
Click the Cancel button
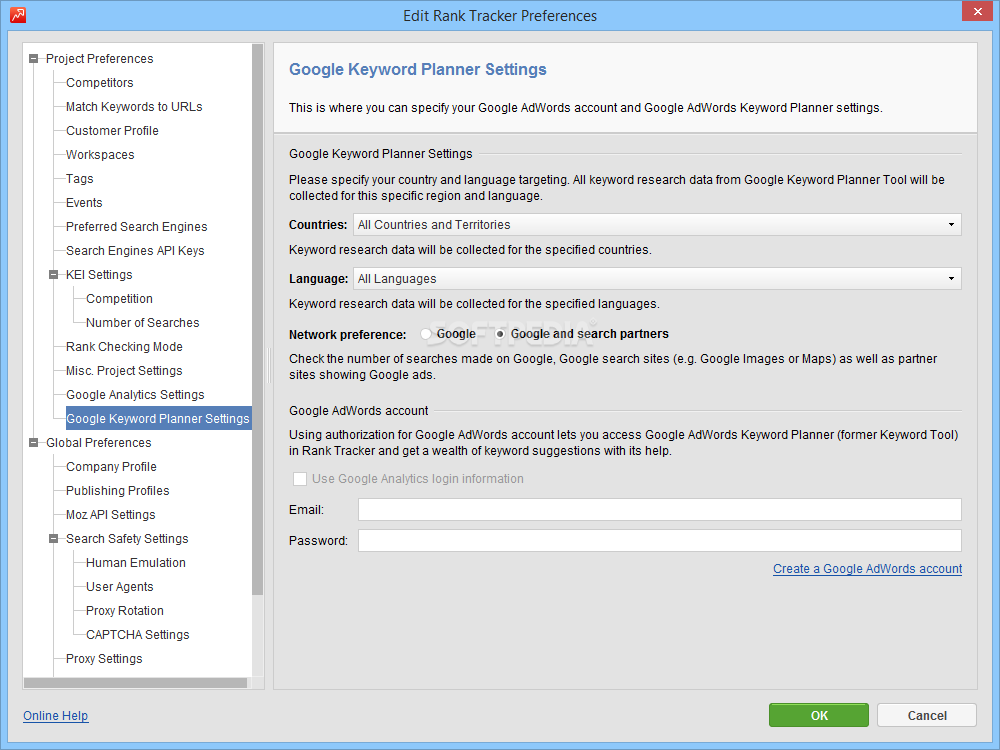[x=926, y=715]
